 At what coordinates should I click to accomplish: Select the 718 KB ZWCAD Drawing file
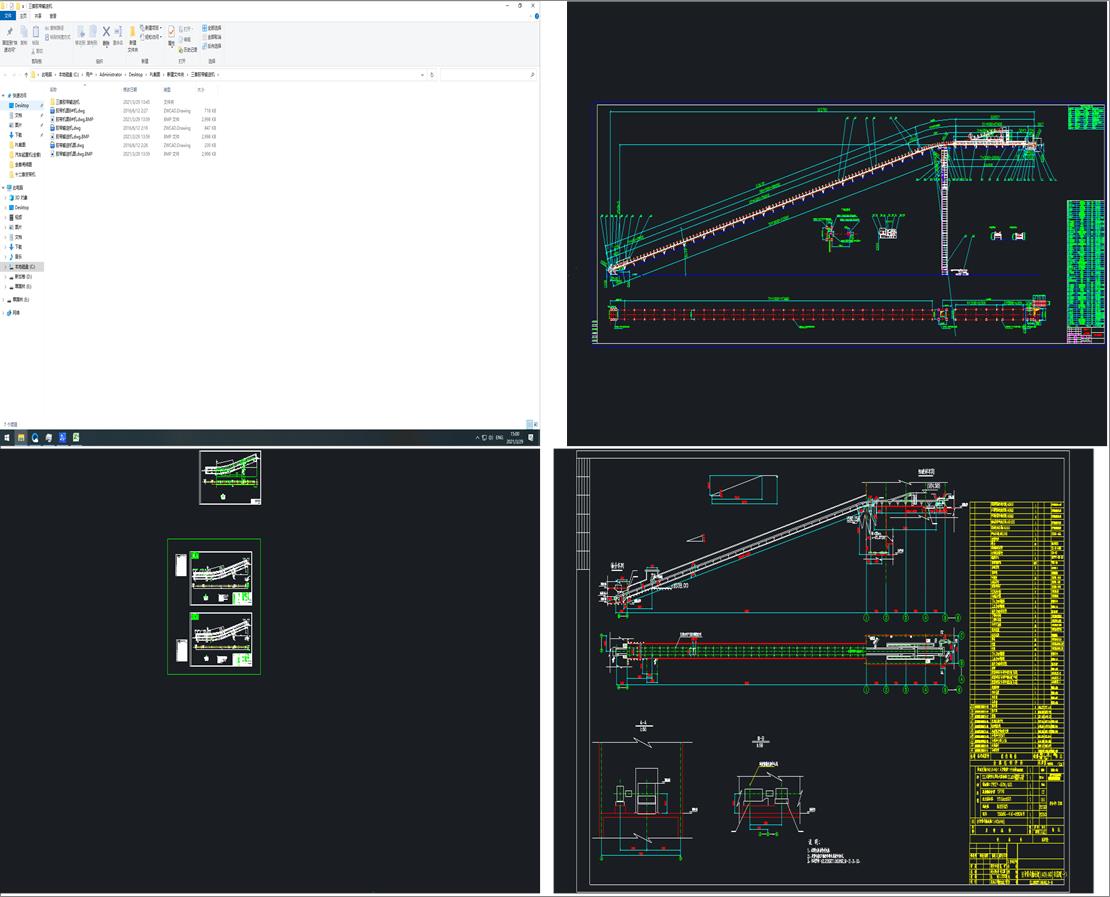pyautogui.click(x=133, y=111)
